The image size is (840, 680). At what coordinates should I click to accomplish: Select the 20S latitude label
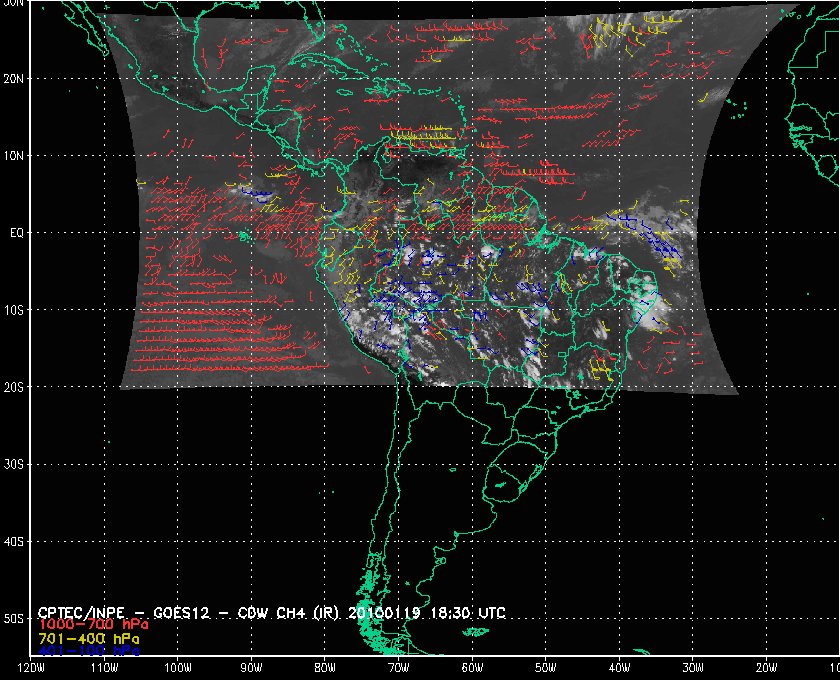coord(14,387)
